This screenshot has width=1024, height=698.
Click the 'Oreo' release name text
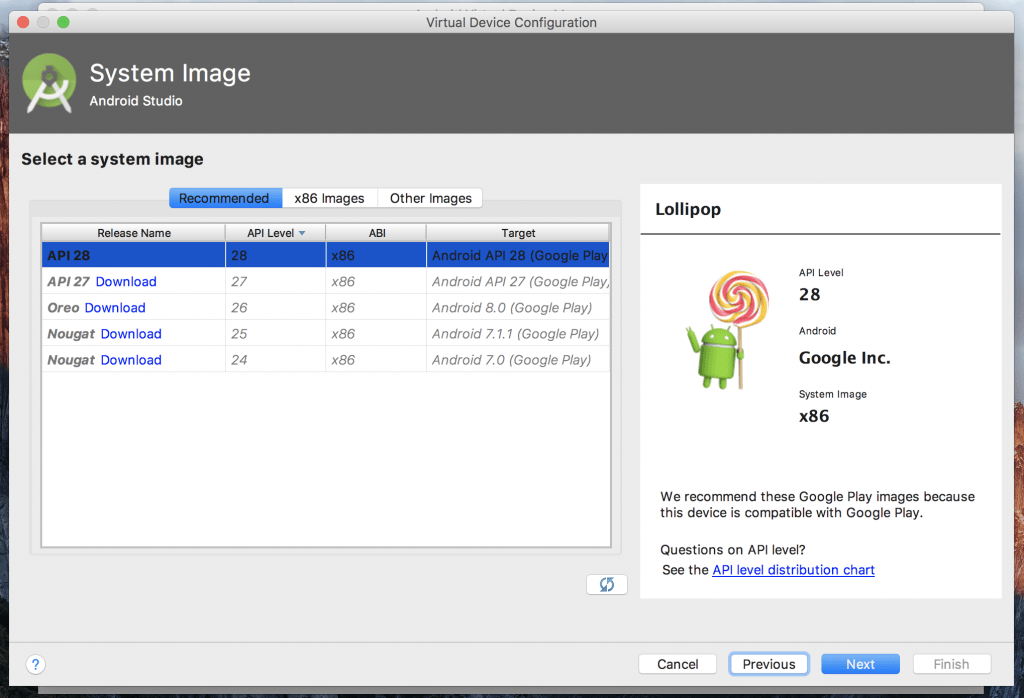point(63,308)
